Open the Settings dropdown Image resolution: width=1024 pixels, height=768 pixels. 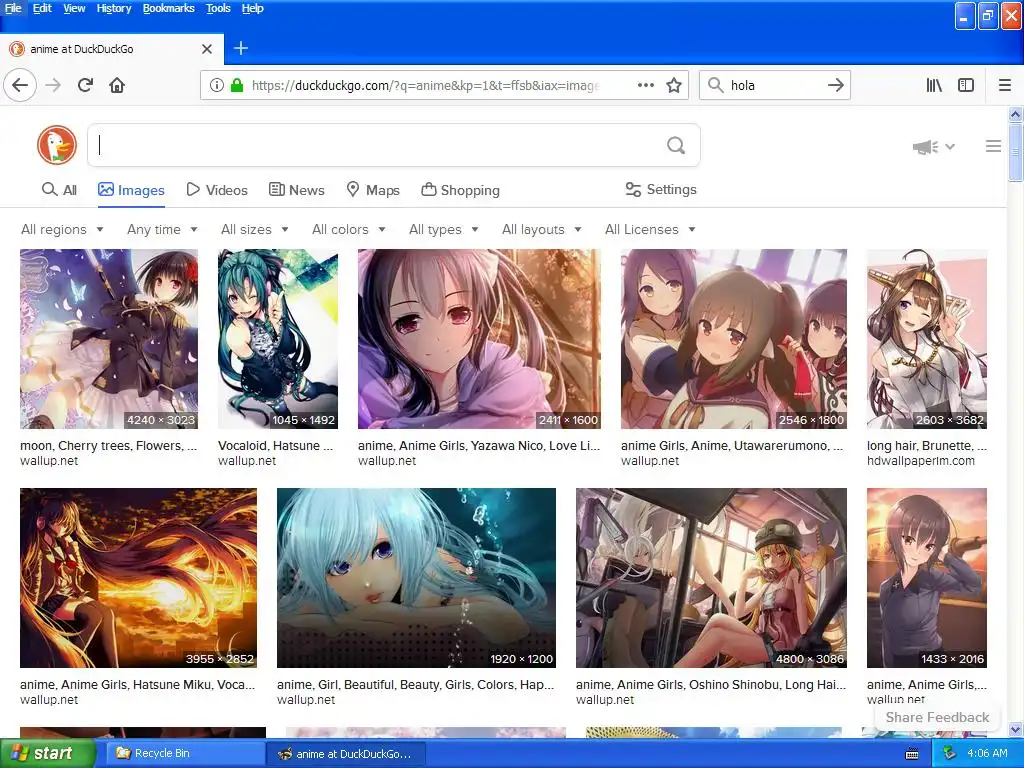click(661, 189)
